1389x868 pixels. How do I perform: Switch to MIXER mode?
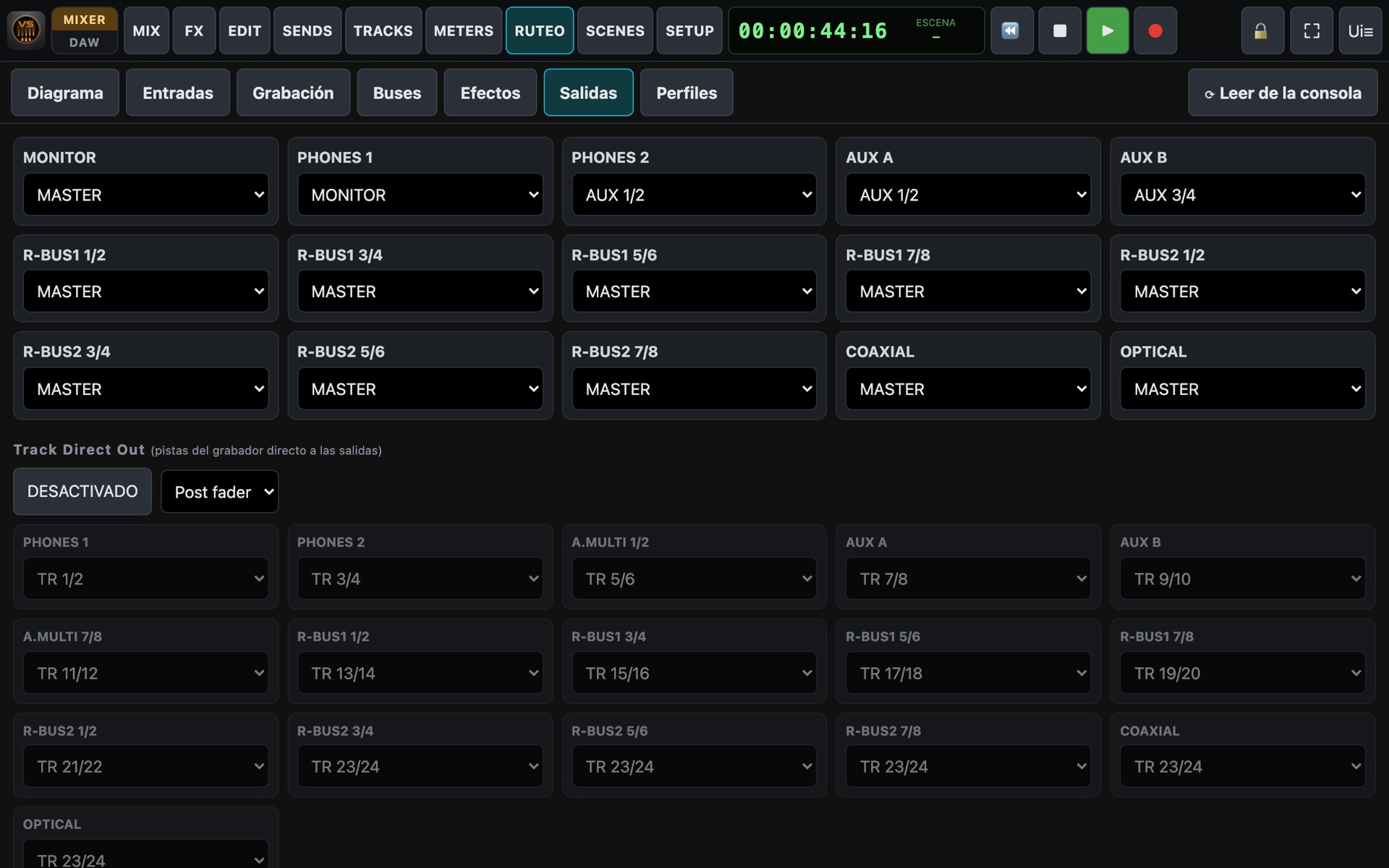84,20
